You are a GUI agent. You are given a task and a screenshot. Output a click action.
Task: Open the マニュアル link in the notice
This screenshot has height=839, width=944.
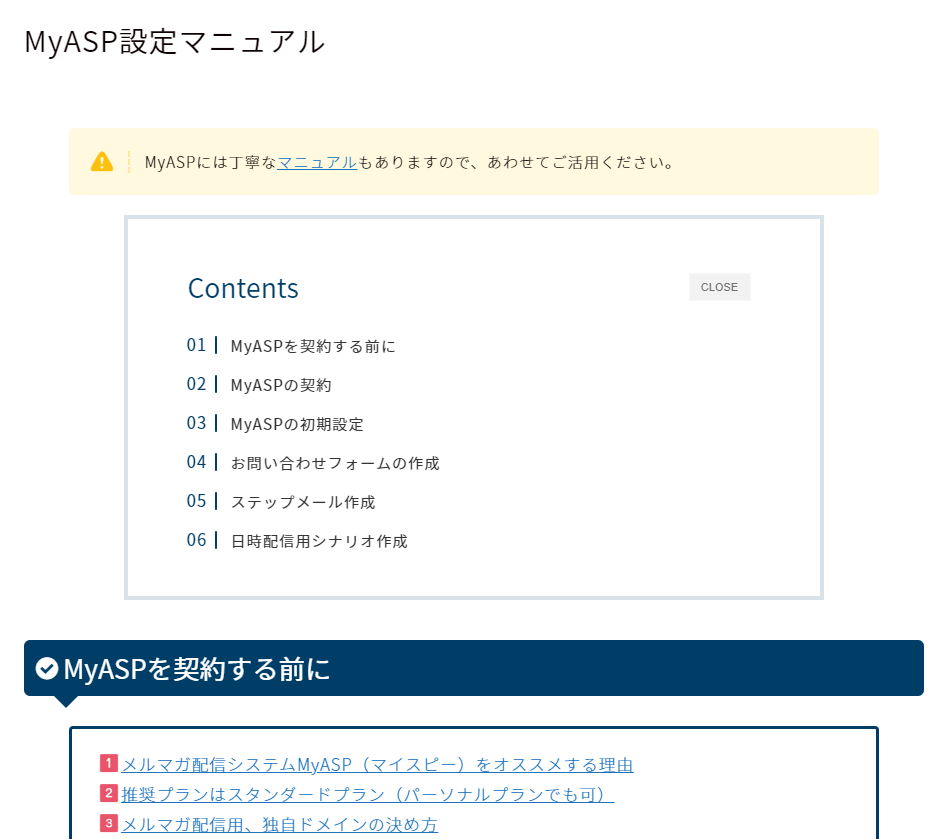point(317,163)
